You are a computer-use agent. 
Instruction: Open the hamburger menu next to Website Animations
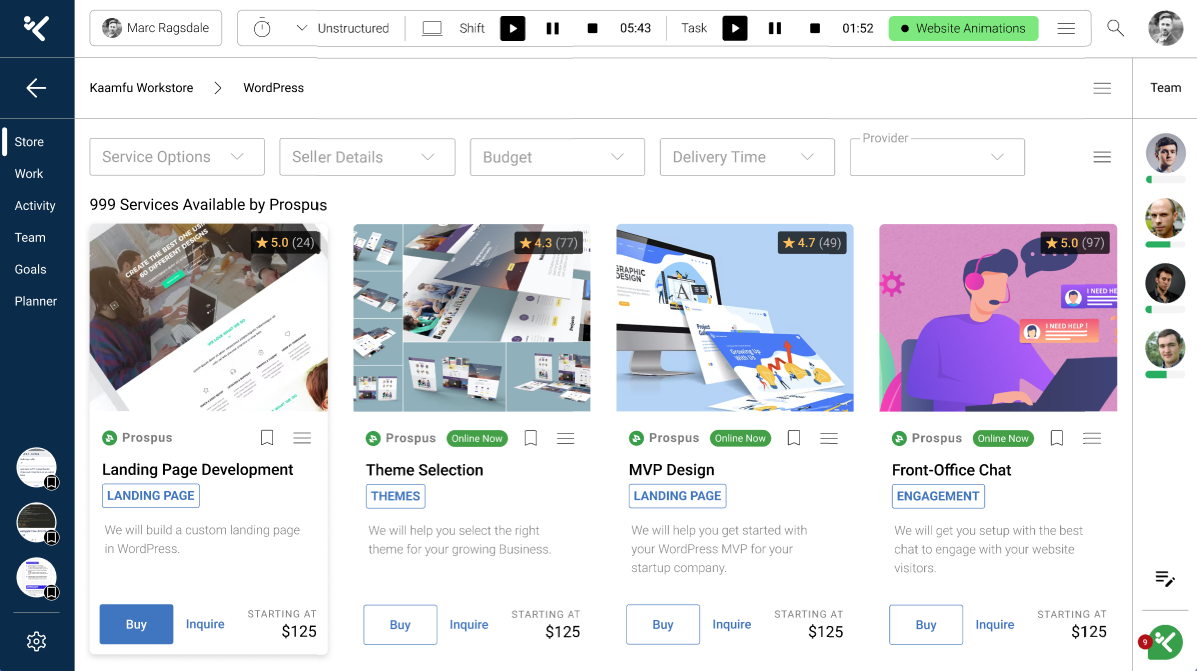pyautogui.click(x=1066, y=28)
